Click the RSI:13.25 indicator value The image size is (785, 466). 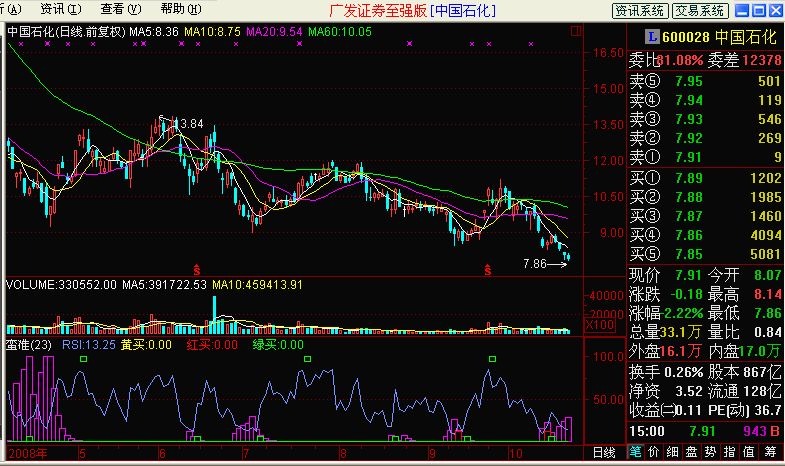tap(89, 345)
